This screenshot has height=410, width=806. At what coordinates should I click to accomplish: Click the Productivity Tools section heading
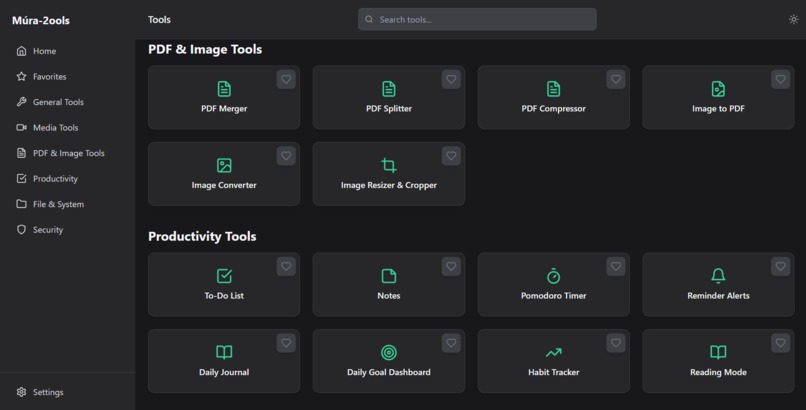coord(202,236)
